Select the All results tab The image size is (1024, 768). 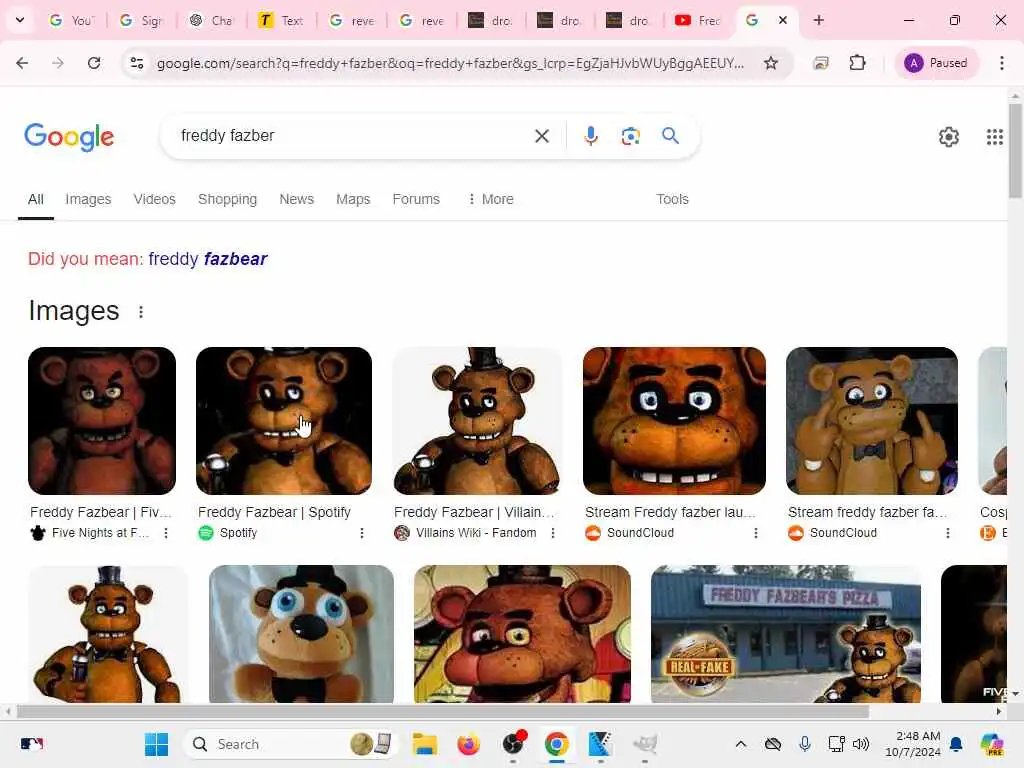36,199
